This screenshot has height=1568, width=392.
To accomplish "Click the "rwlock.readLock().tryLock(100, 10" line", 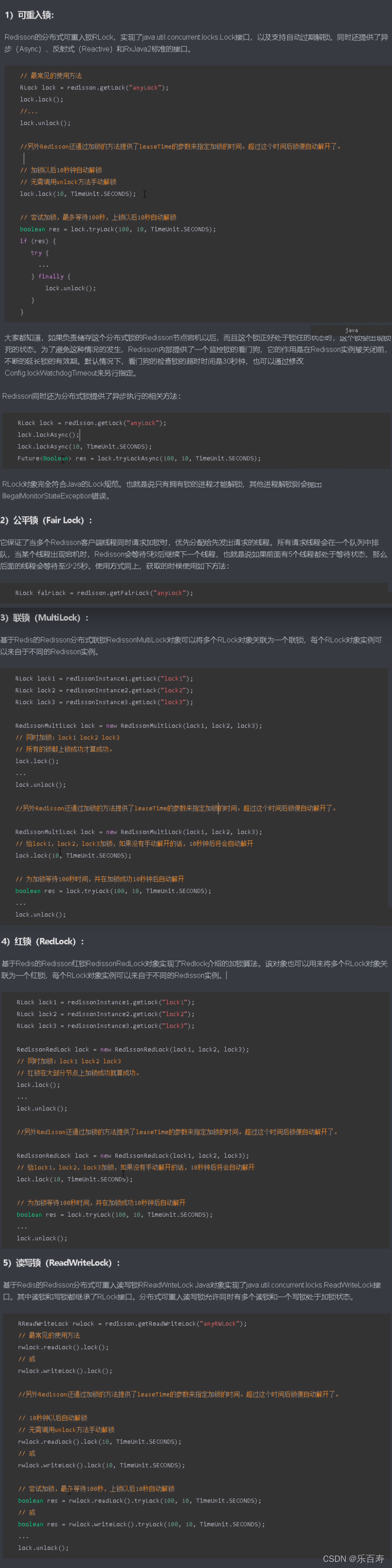I will coord(139,1501).
